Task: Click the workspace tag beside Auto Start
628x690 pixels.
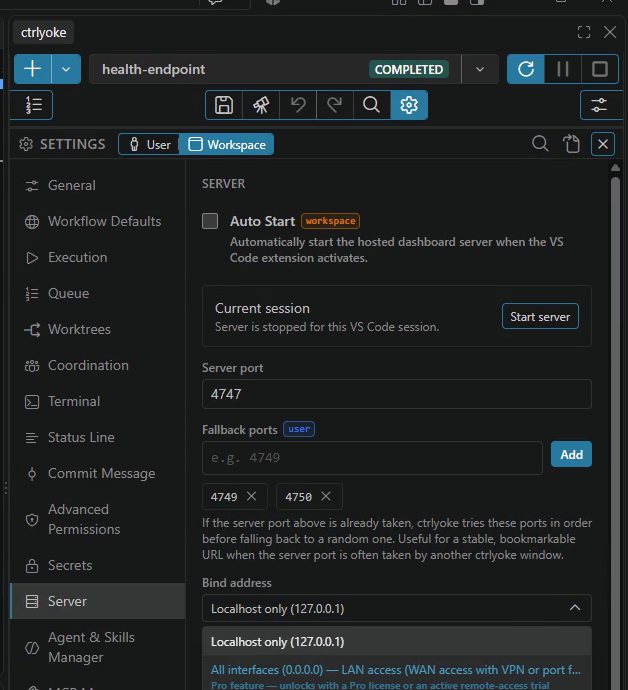Action: [x=331, y=221]
